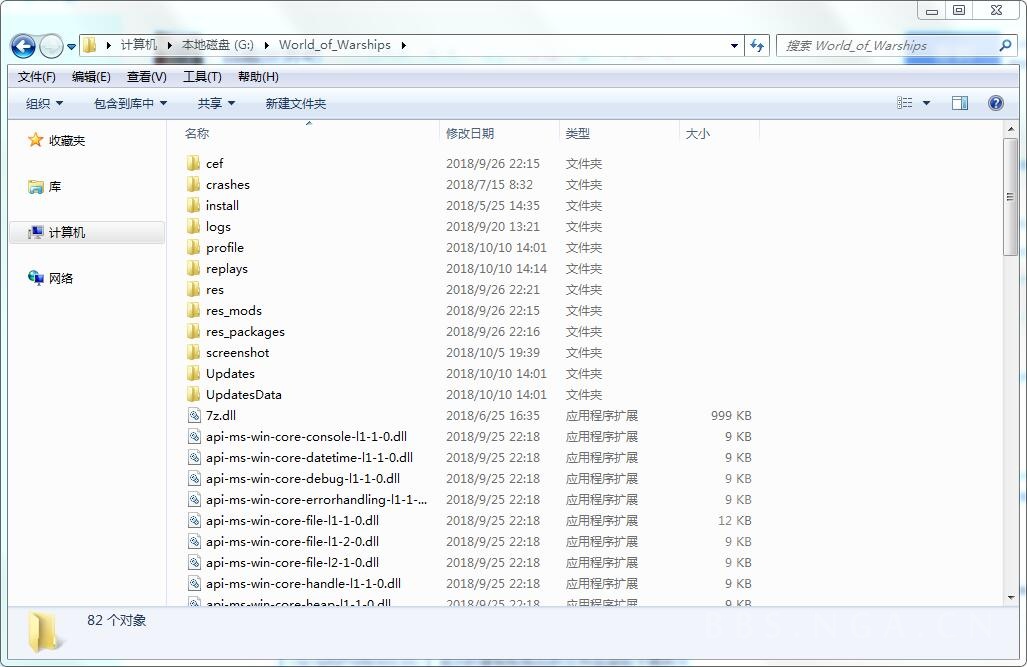Expand the 组织 organize dropdown
Screen dimensions: 1027x667
pos(44,103)
